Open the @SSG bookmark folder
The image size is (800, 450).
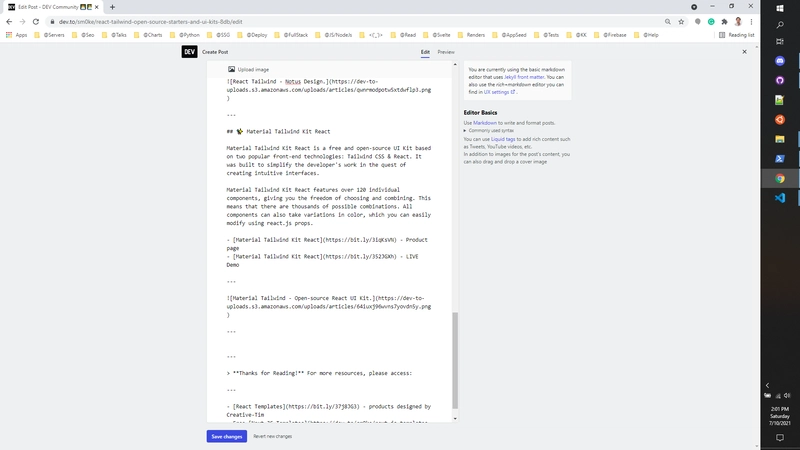tap(218, 35)
